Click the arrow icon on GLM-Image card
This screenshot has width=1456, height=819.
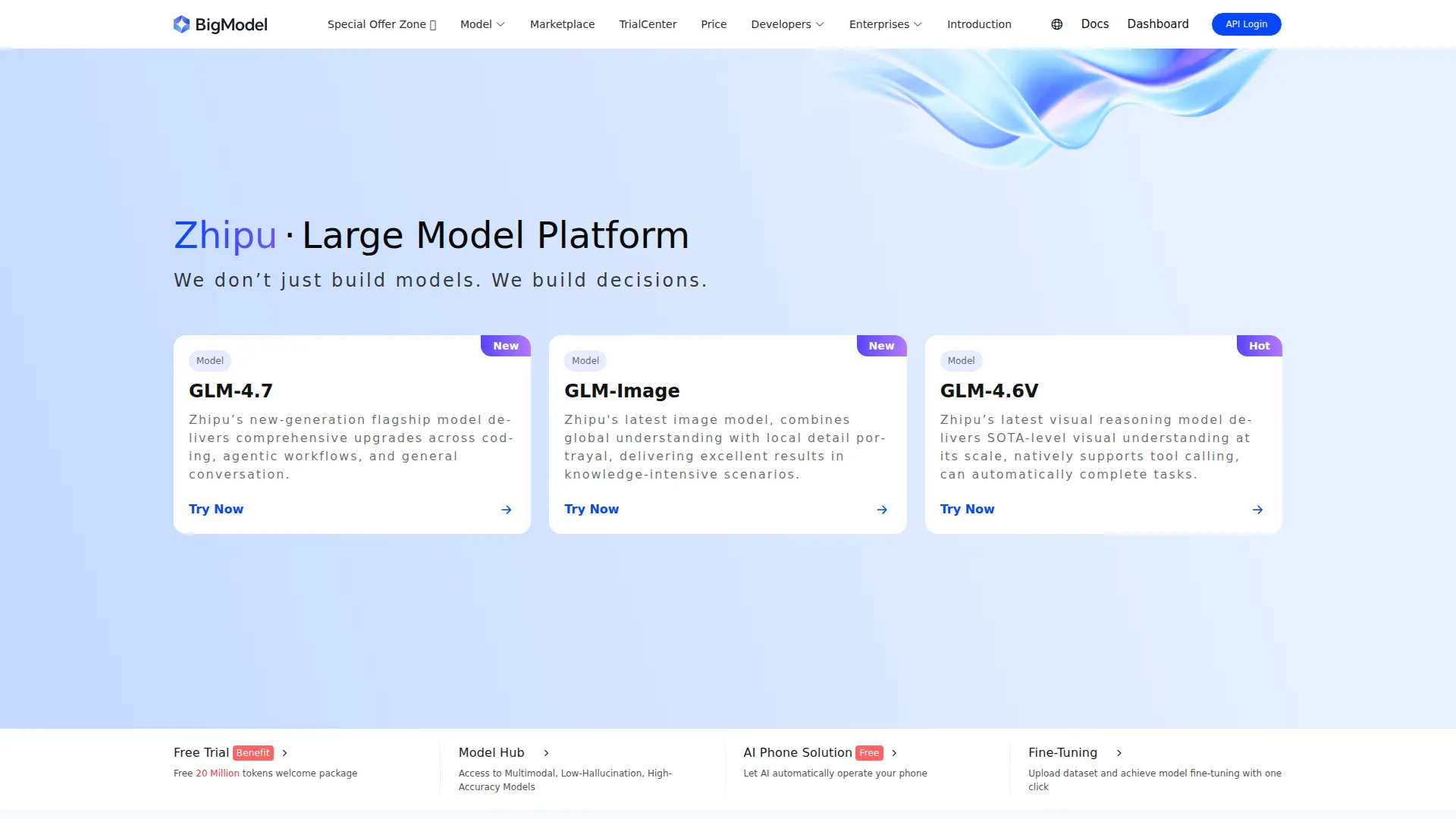click(882, 510)
